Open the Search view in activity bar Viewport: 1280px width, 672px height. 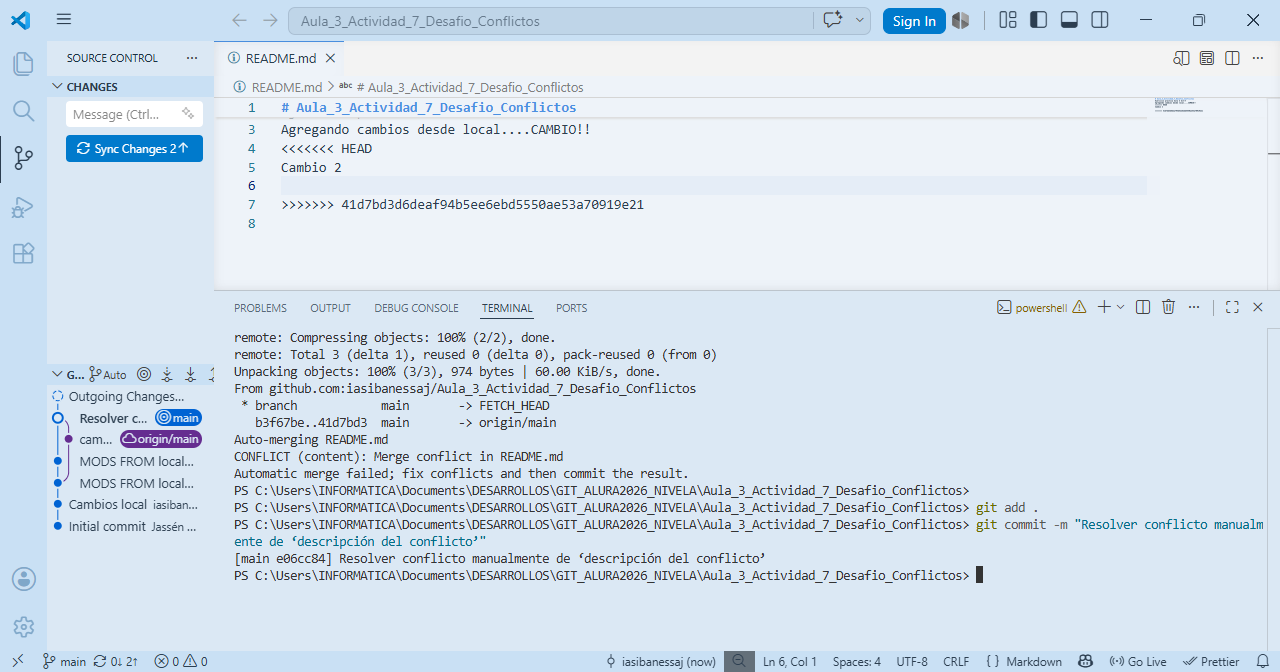(23, 110)
